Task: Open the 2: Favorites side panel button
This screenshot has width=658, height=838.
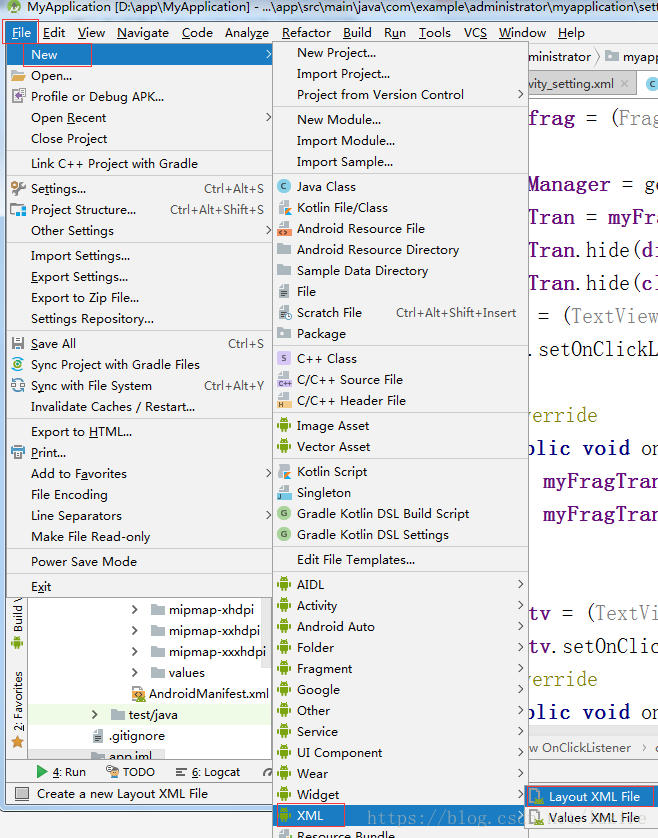Action: 18,709
